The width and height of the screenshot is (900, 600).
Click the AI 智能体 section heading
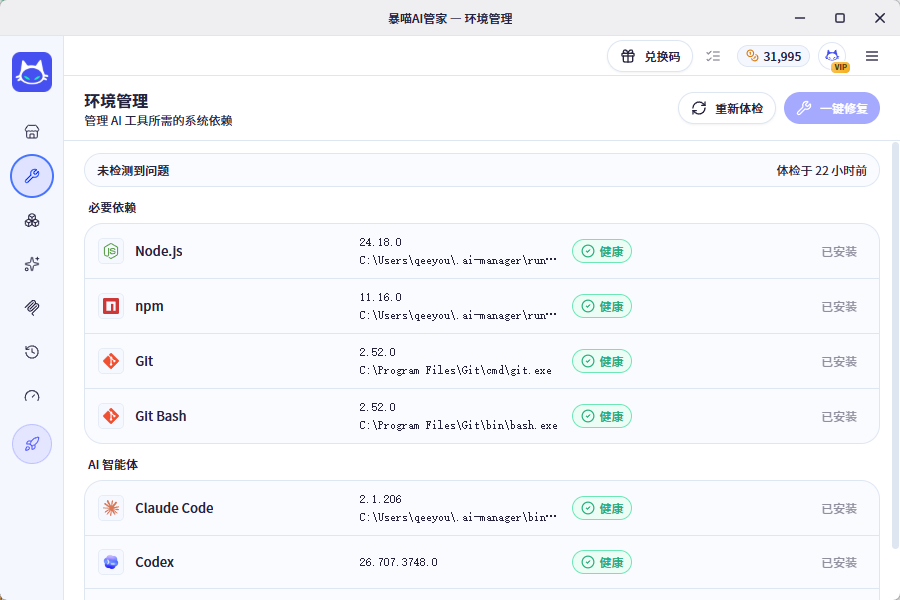(113, 464)
